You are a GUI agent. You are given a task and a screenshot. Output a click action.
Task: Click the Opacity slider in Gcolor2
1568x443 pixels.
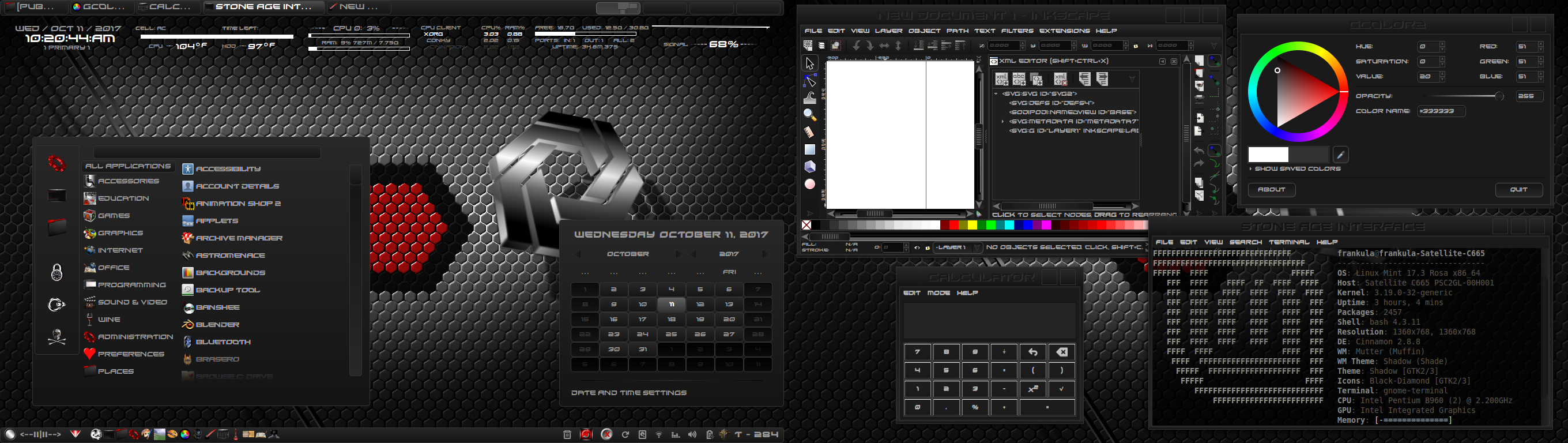1464,96
